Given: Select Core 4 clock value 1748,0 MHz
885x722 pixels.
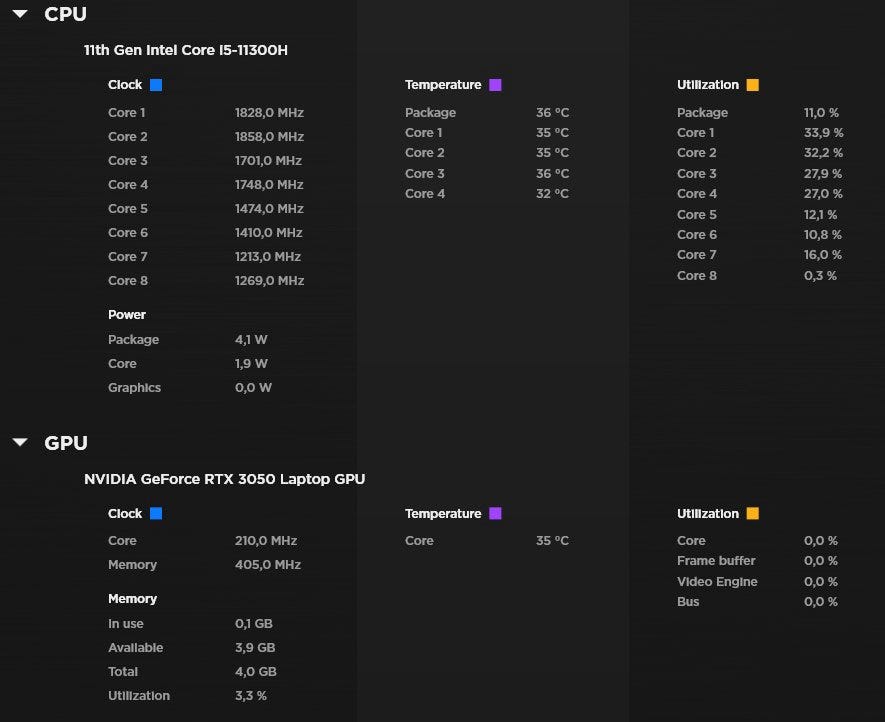Looking at the screenshot, I should [x=269, y=185].
